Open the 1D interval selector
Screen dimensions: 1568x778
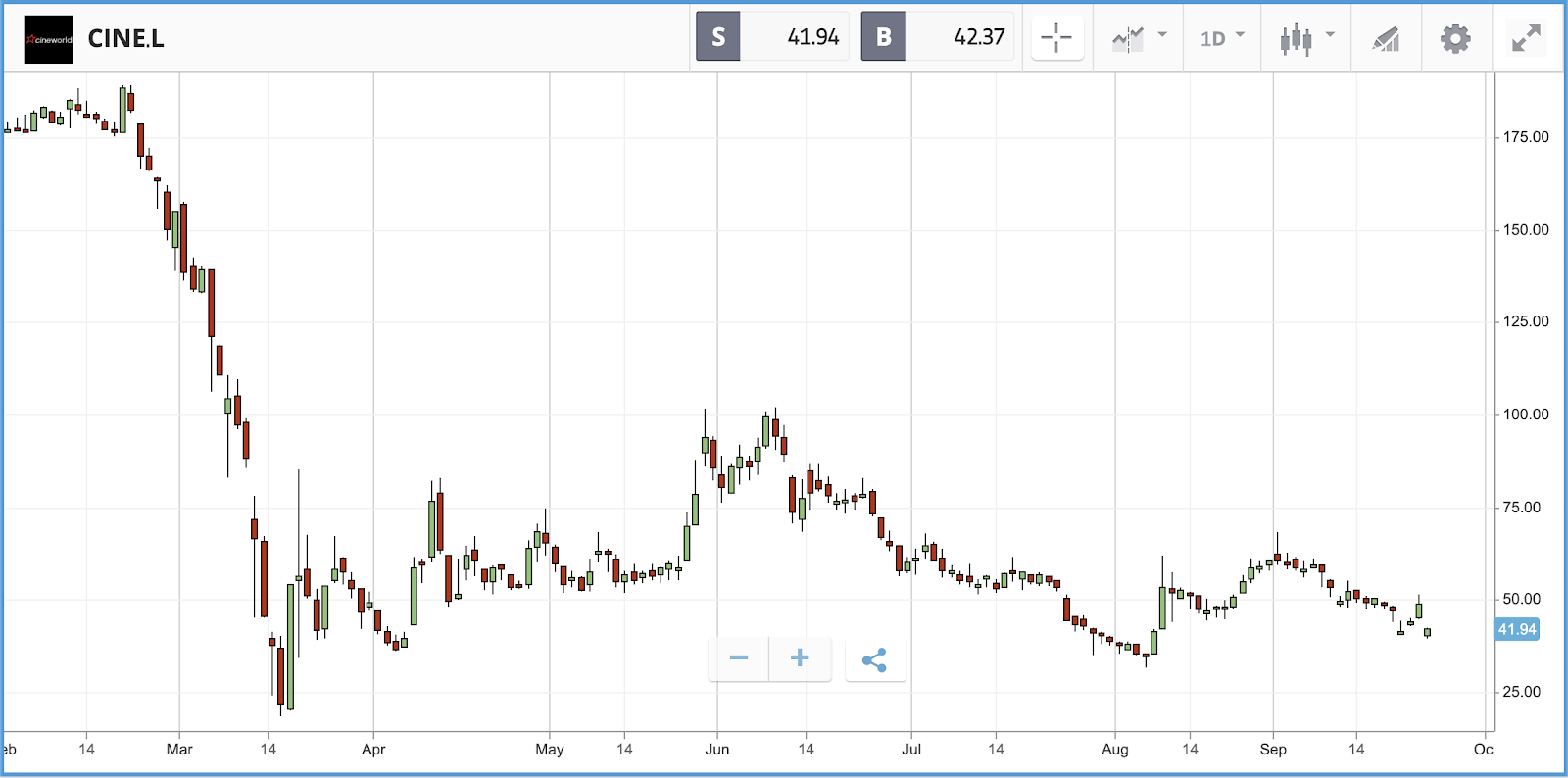(x=1213, y=39)
